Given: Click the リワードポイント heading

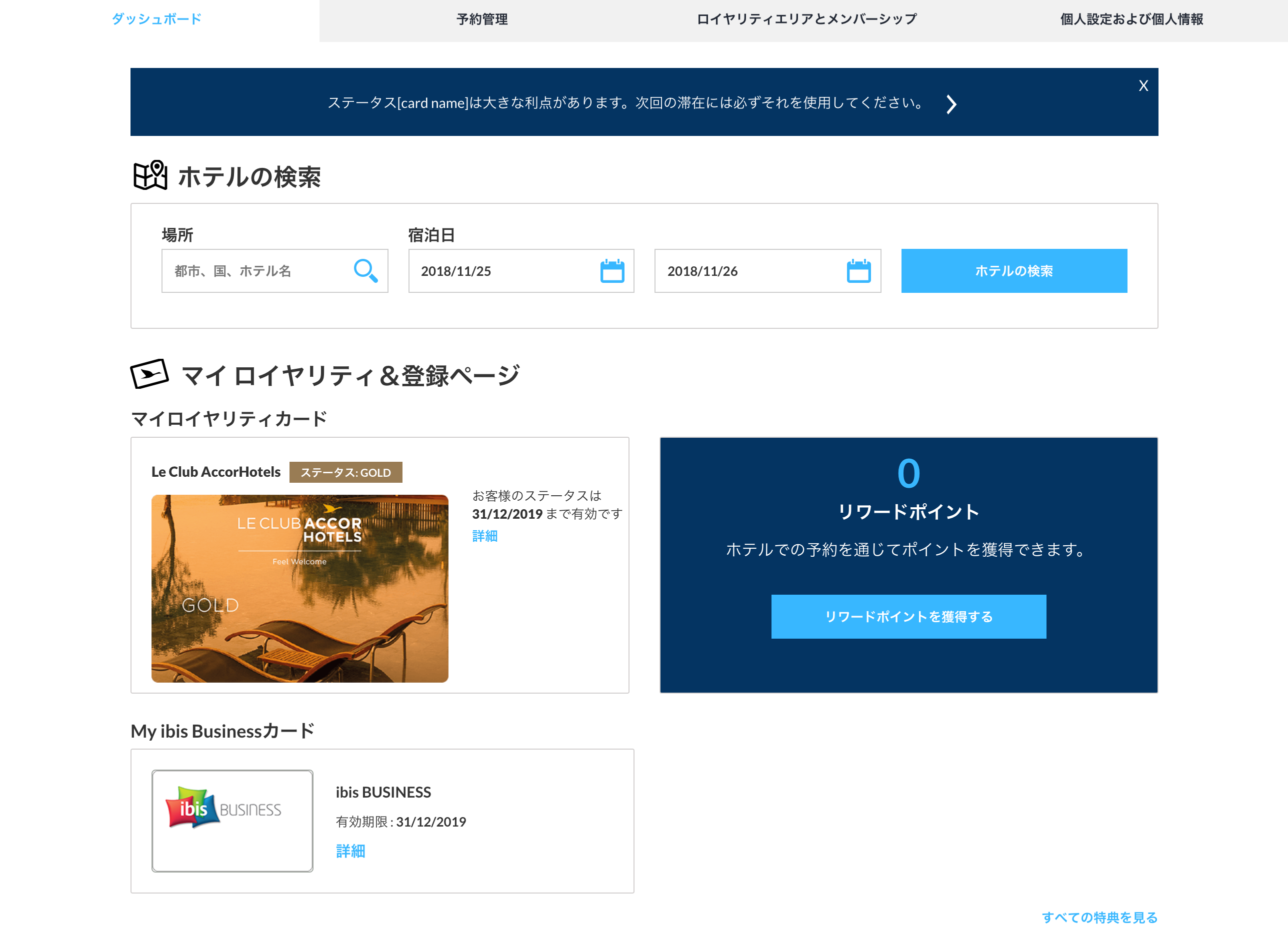Looking at the screenshot, I should click(x=908, y=512).
